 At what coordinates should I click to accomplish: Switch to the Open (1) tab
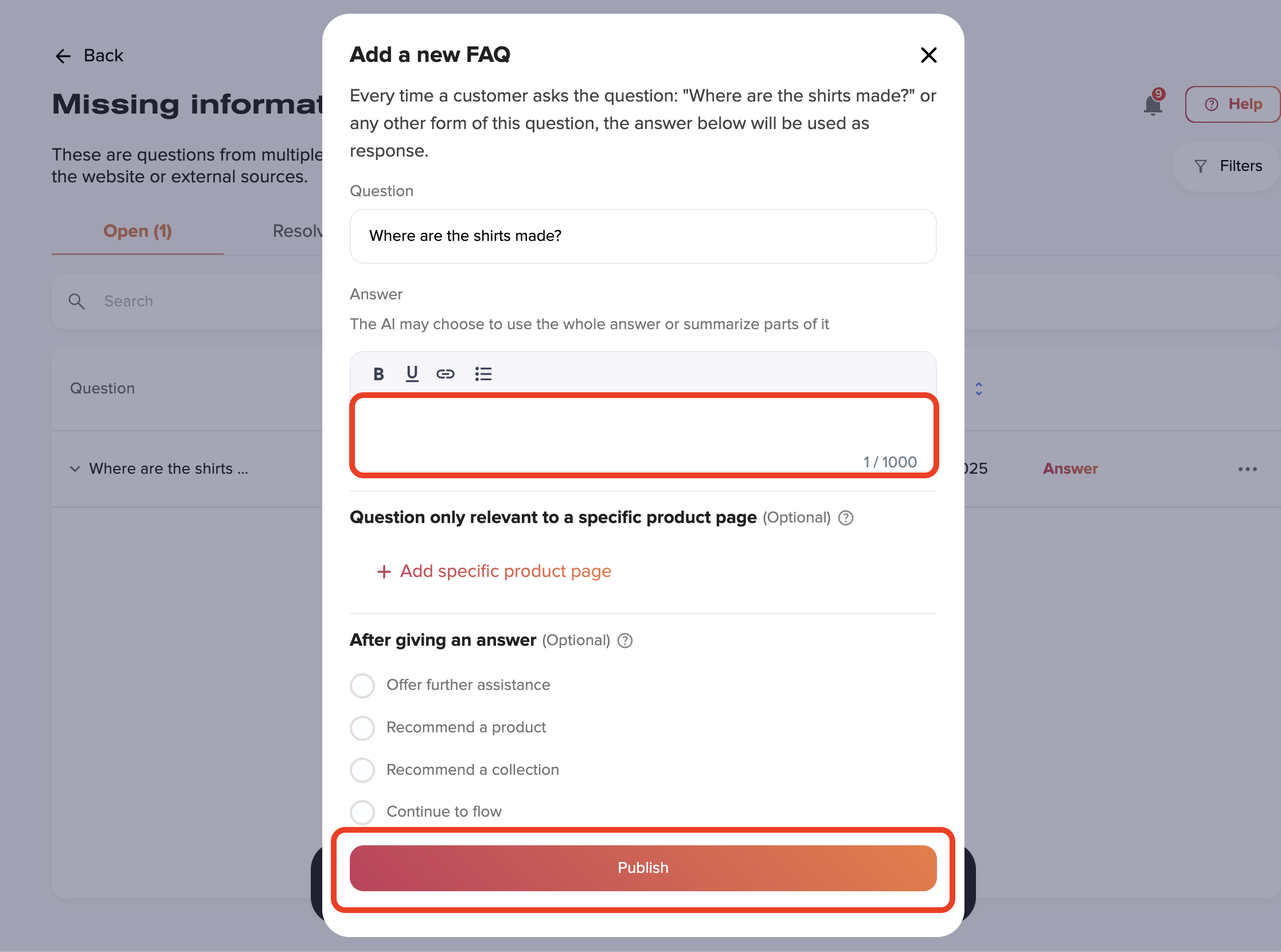tap(137, 231)
